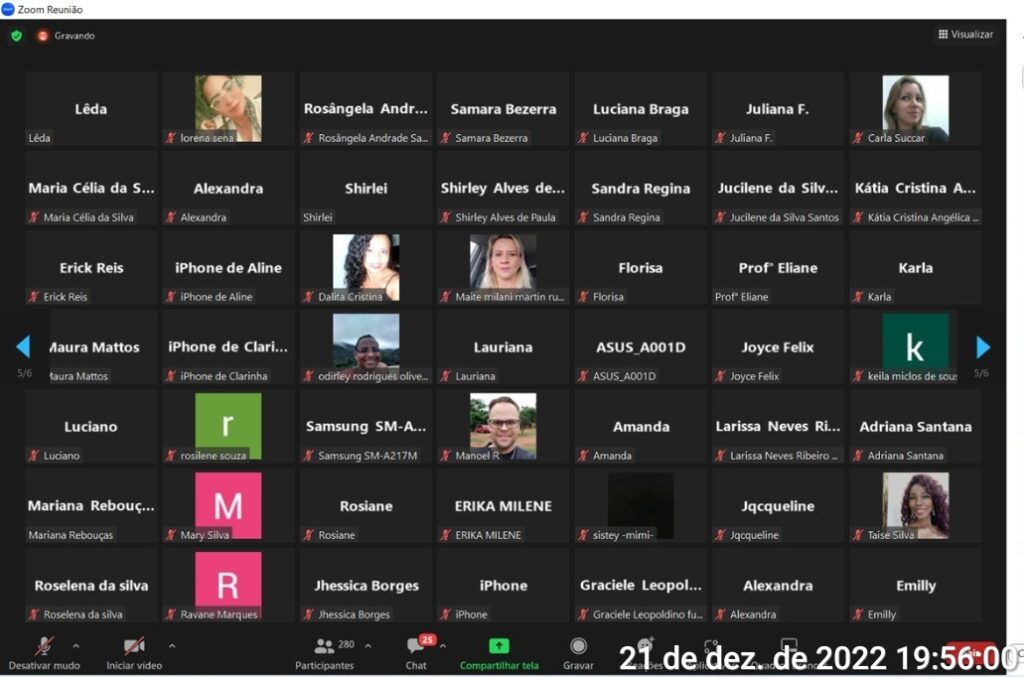
Task: Open the Participantes panel
Action: [x=324, y=647]
